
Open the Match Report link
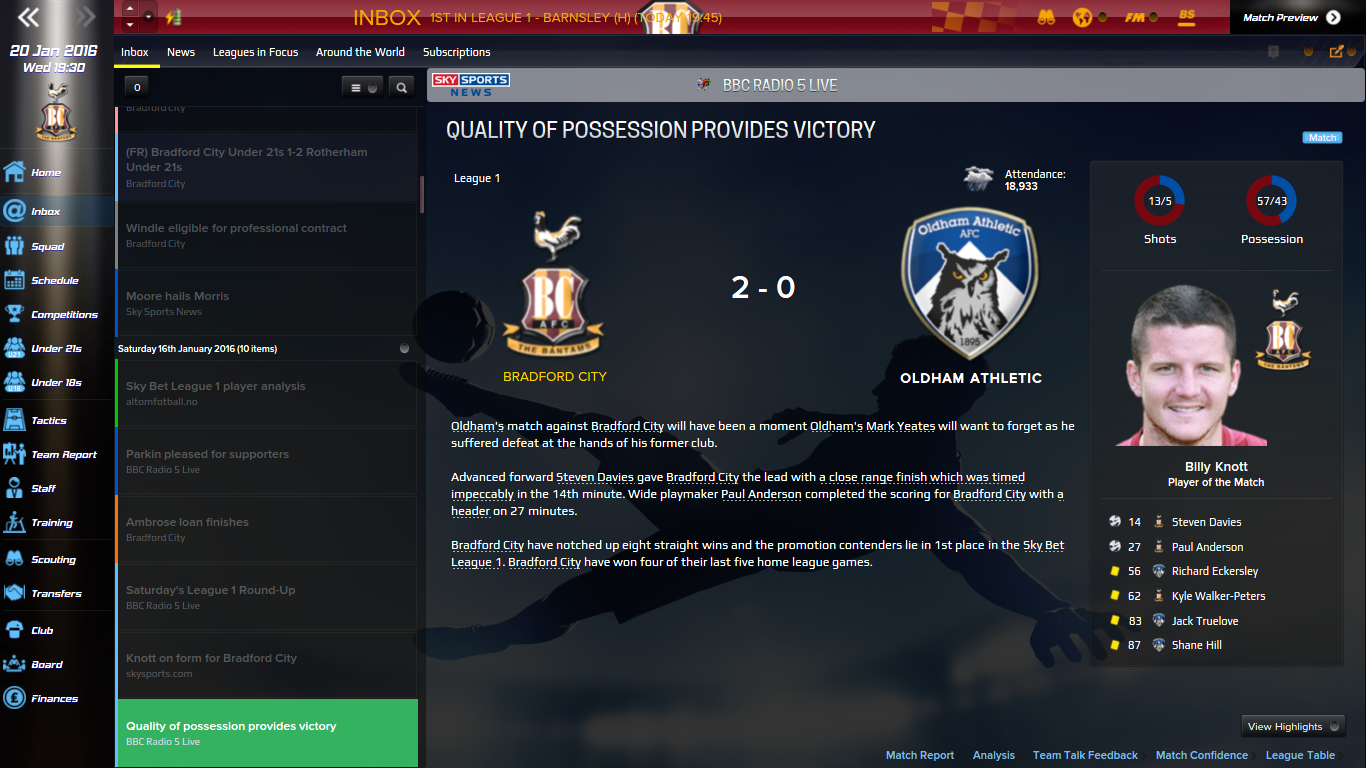[x=920, y=755]
